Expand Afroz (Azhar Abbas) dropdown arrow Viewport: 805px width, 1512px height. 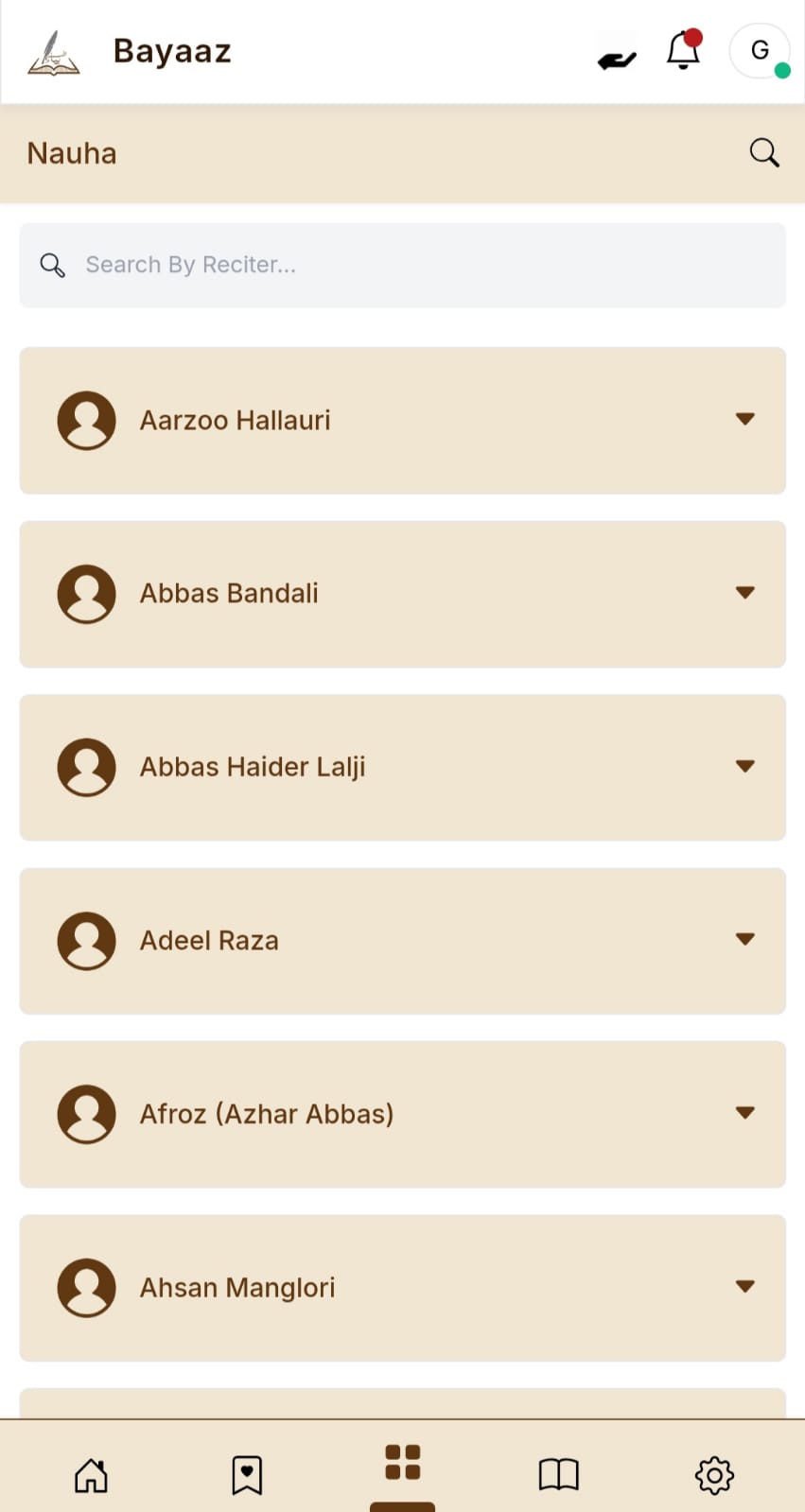745,1113
